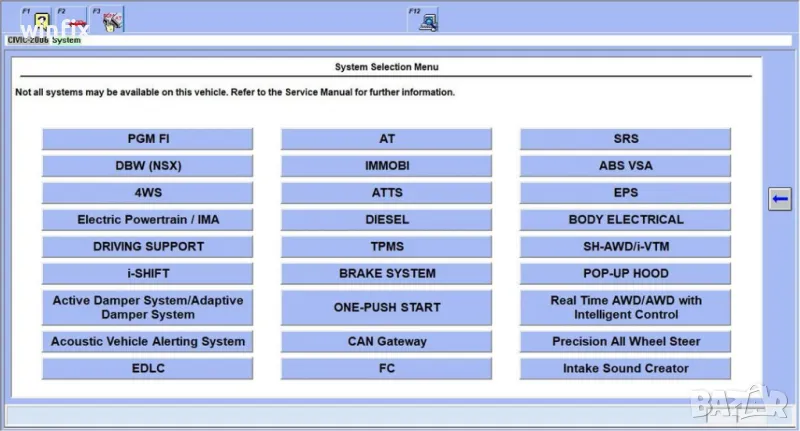Image resolution: width=800 pixels, height=431 pixels.
Task: Choose Acoustic Vehicle Alerting System
Action: tap(147, 342)
